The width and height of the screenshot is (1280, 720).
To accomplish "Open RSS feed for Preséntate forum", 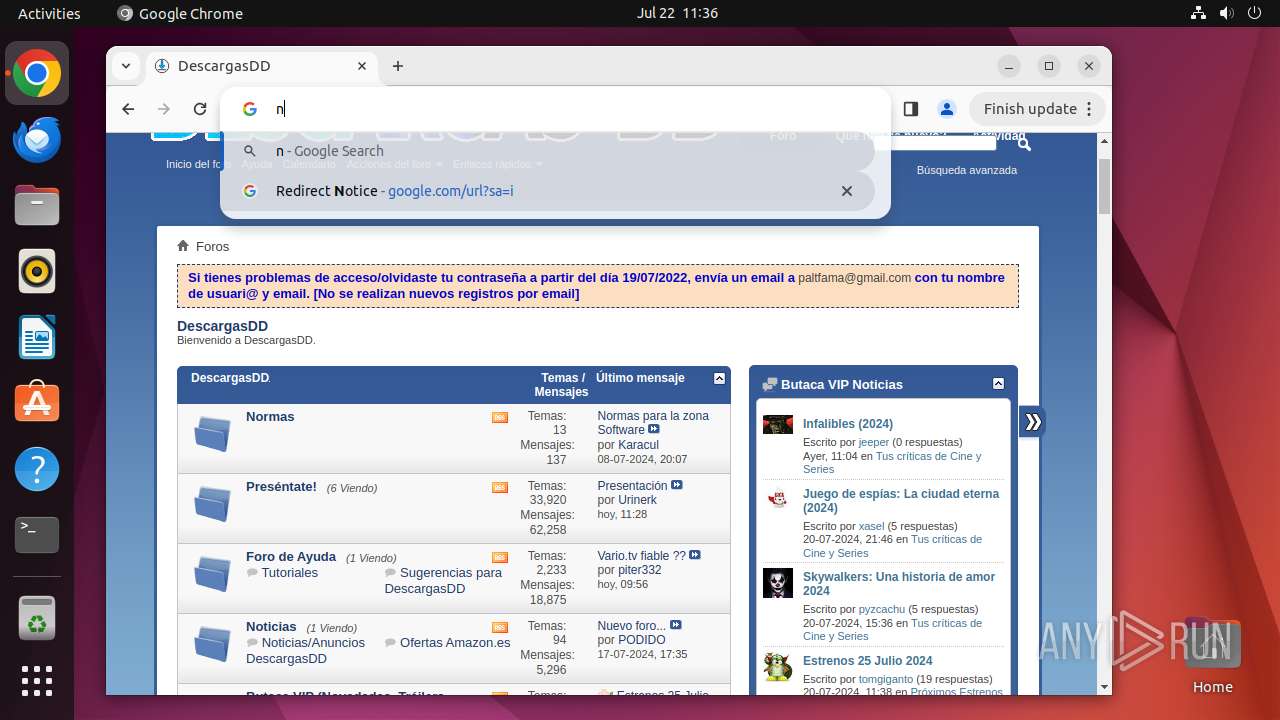I will [x=500, y=488].
